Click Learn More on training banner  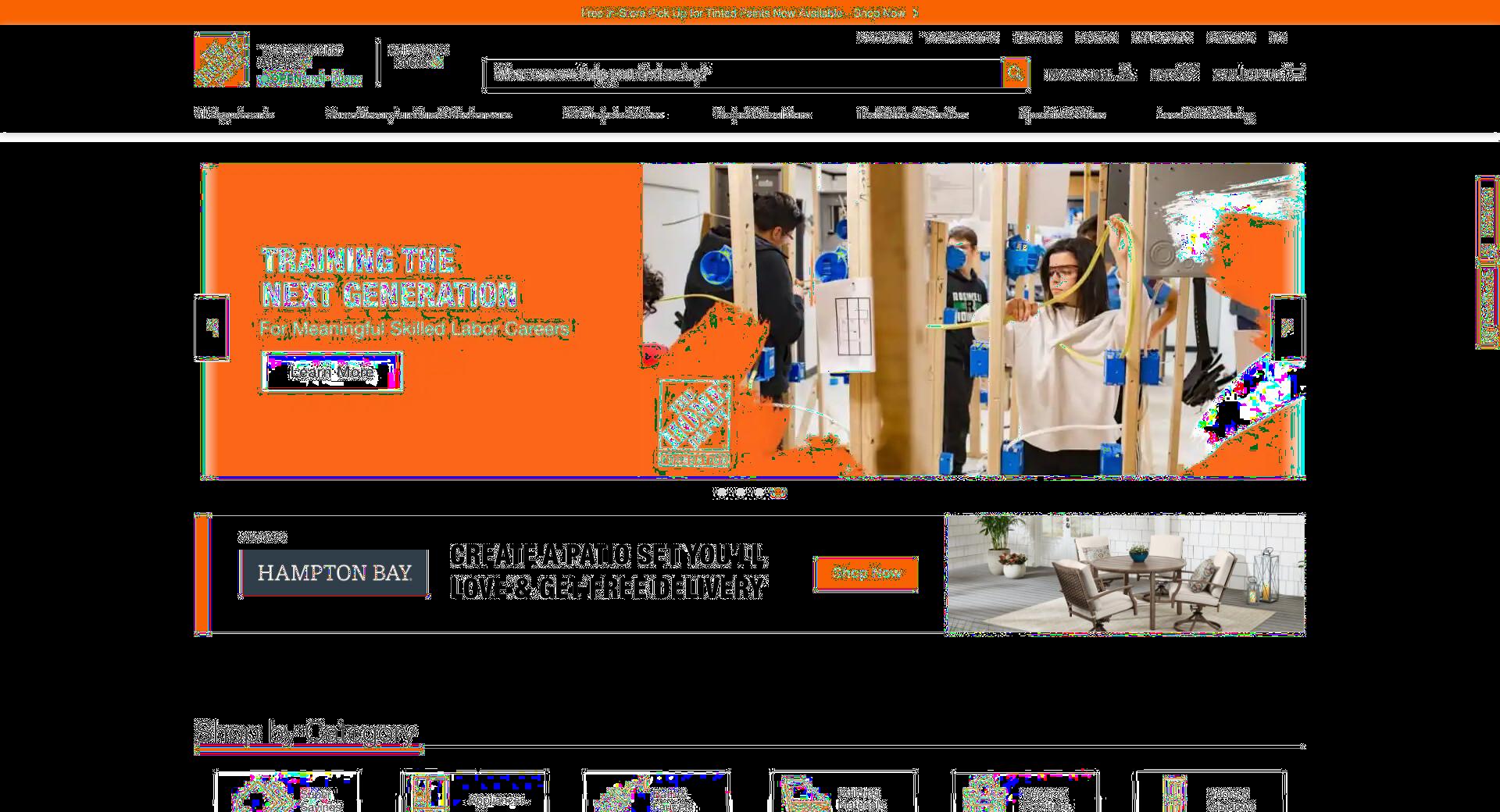point(332,372)
